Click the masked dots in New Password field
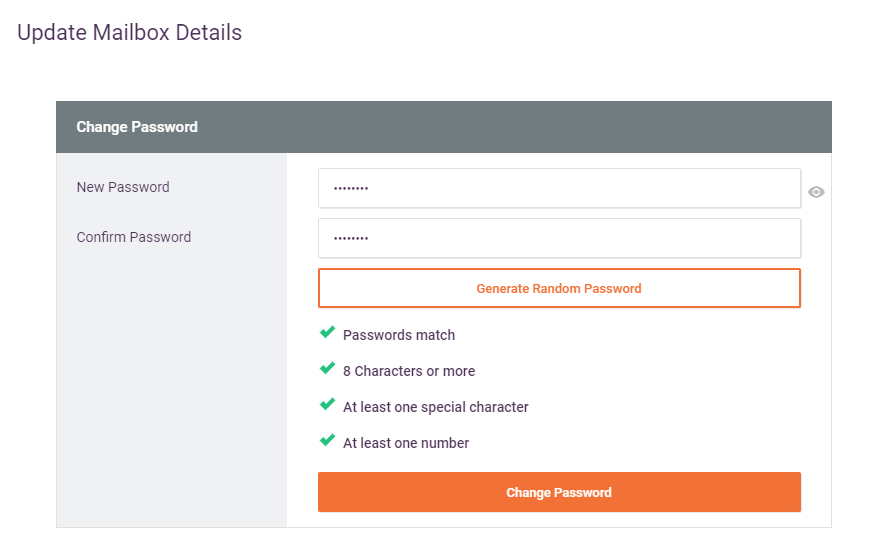This screenshot has width=872, height=538. [351, 188]
